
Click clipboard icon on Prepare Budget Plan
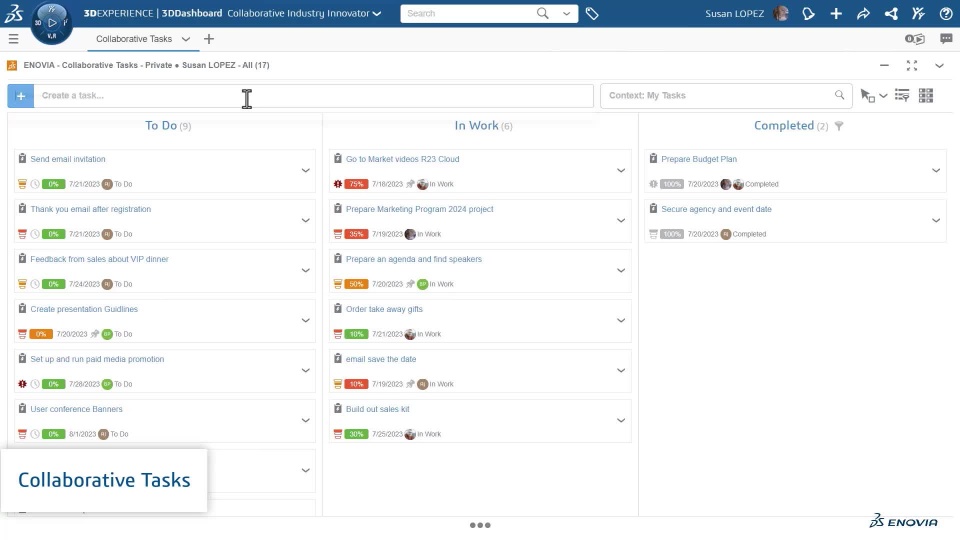tap(653, 159)
